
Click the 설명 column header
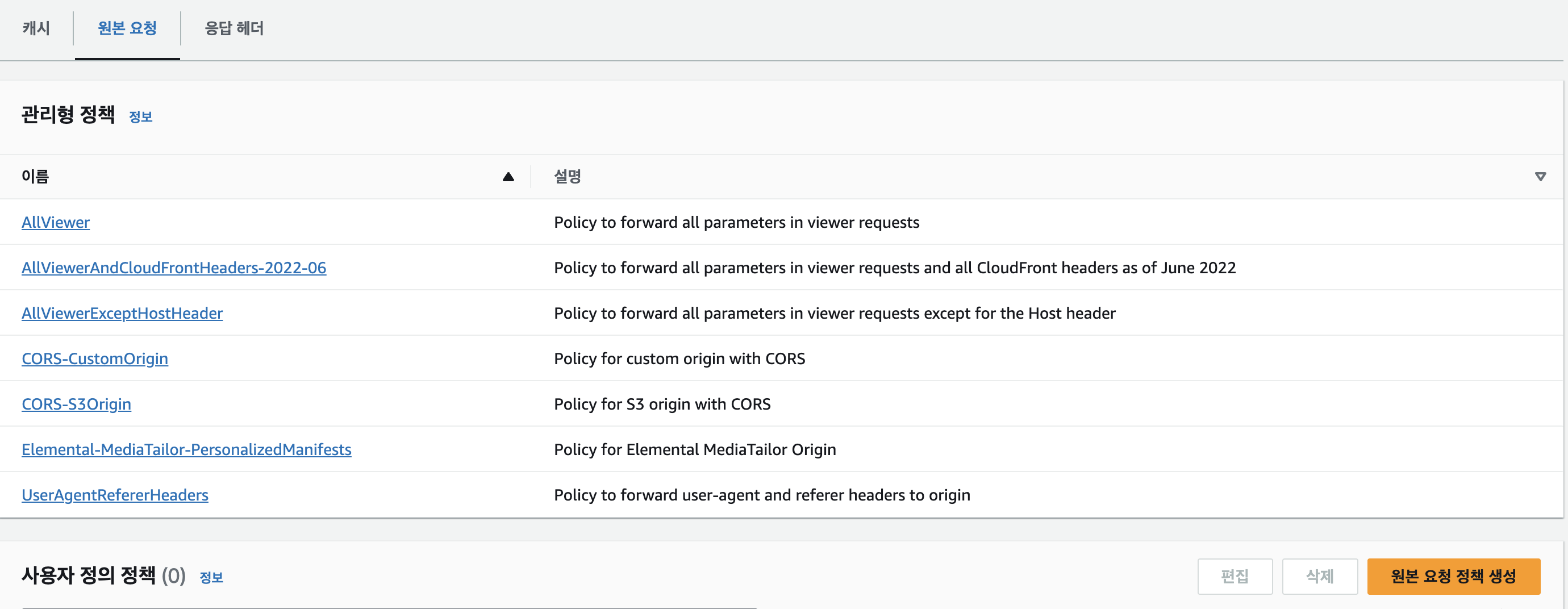pos(568,177)
